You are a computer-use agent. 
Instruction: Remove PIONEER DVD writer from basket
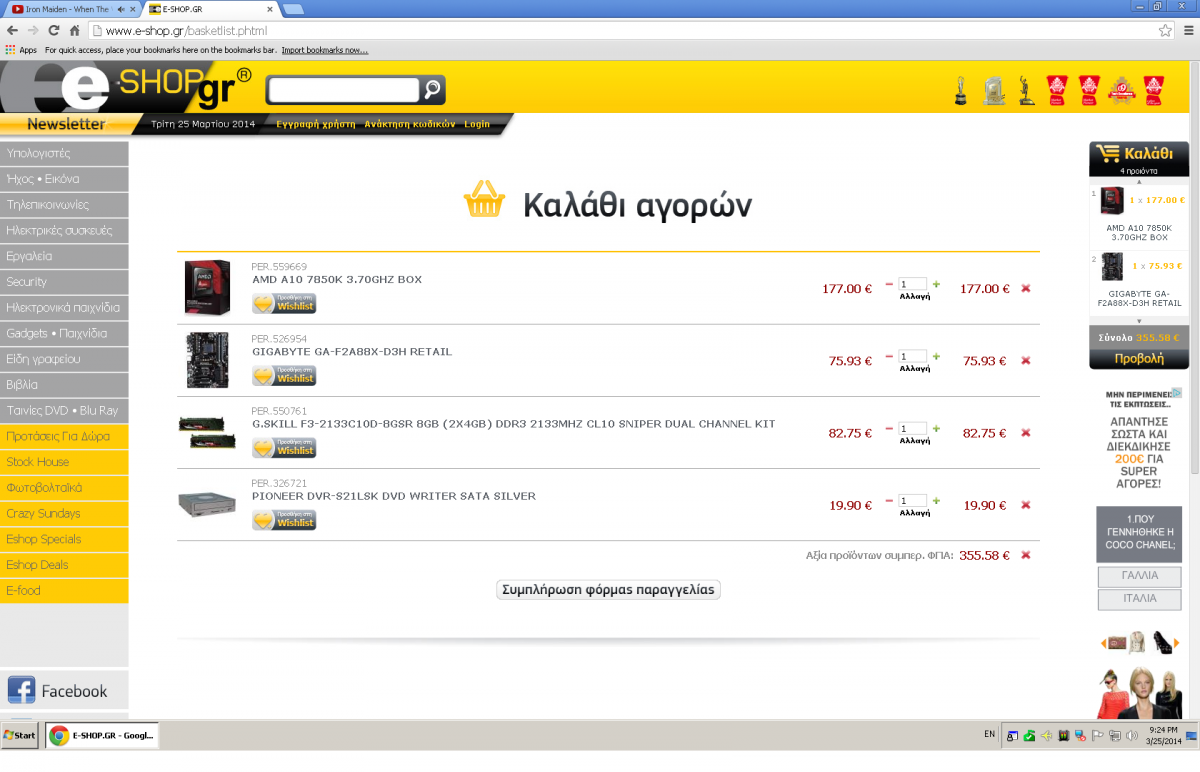point(1025,505)
